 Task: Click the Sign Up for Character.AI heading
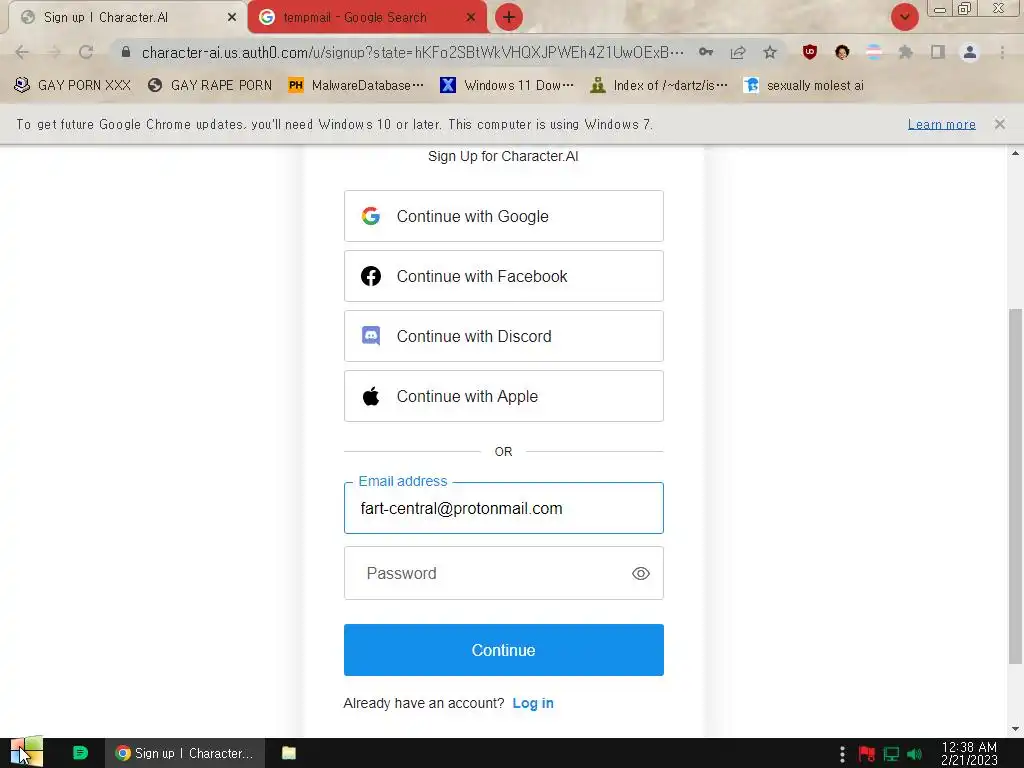503,156
